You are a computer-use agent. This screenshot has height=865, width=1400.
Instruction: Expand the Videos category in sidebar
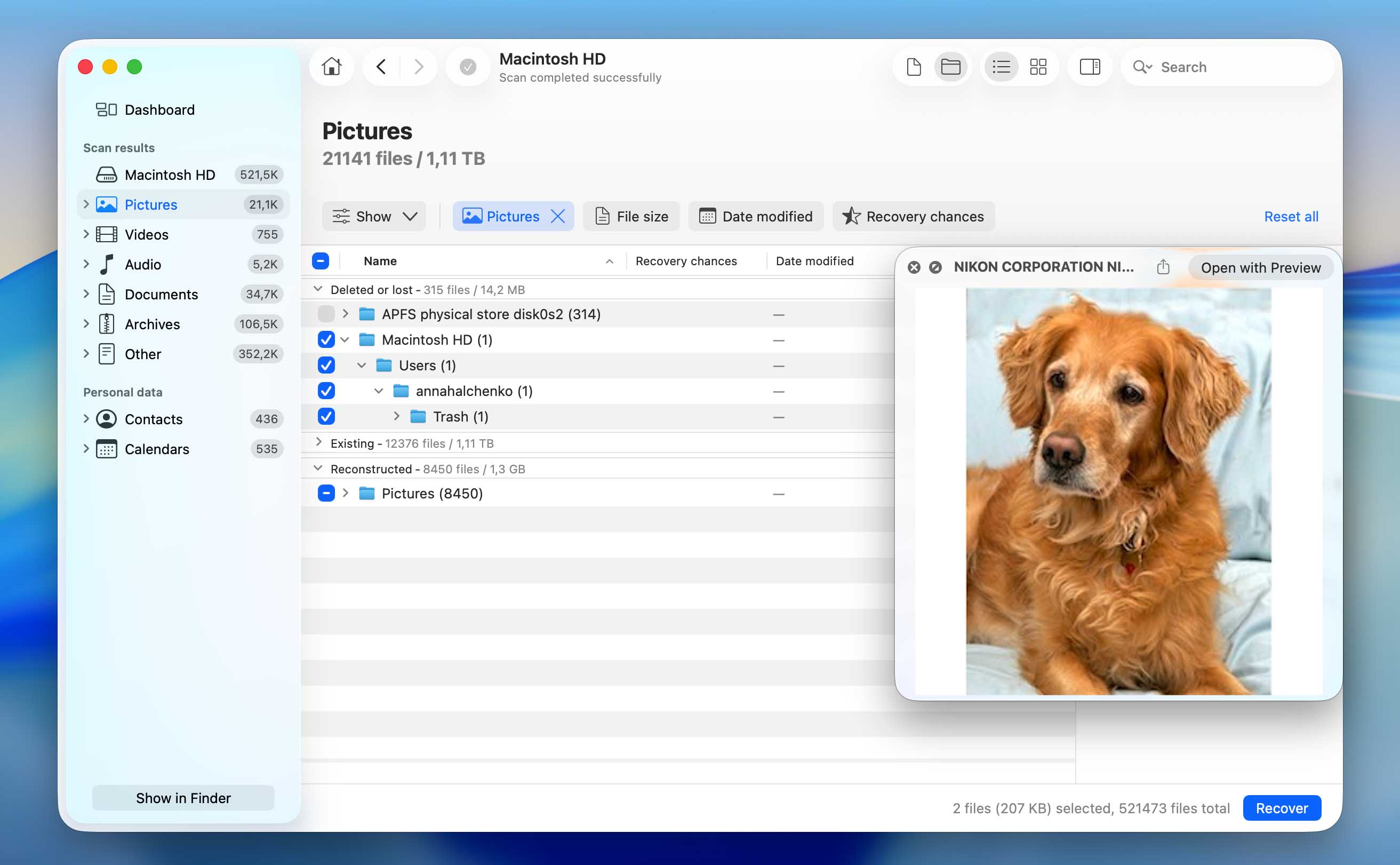[x=86, y=234]
